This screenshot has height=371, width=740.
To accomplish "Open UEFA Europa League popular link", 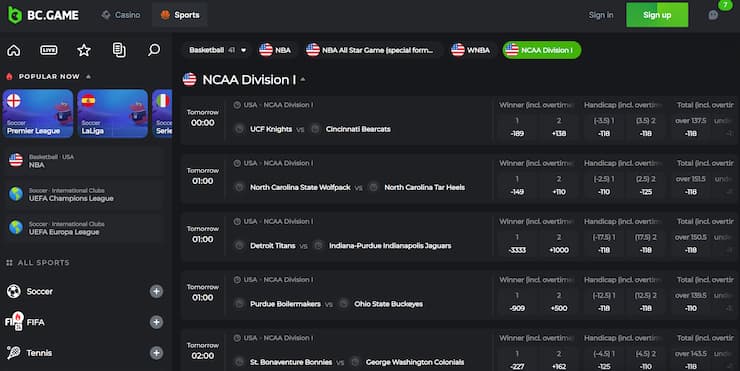I will (84, 228).
